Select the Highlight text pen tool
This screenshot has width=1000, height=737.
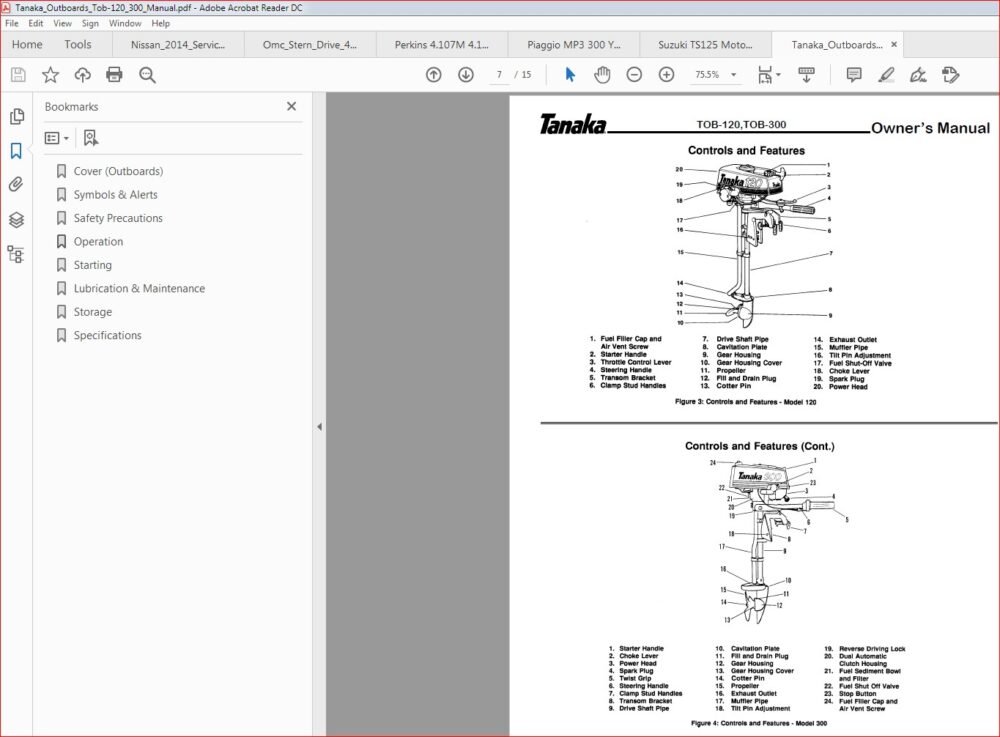(x=886, y=75)
